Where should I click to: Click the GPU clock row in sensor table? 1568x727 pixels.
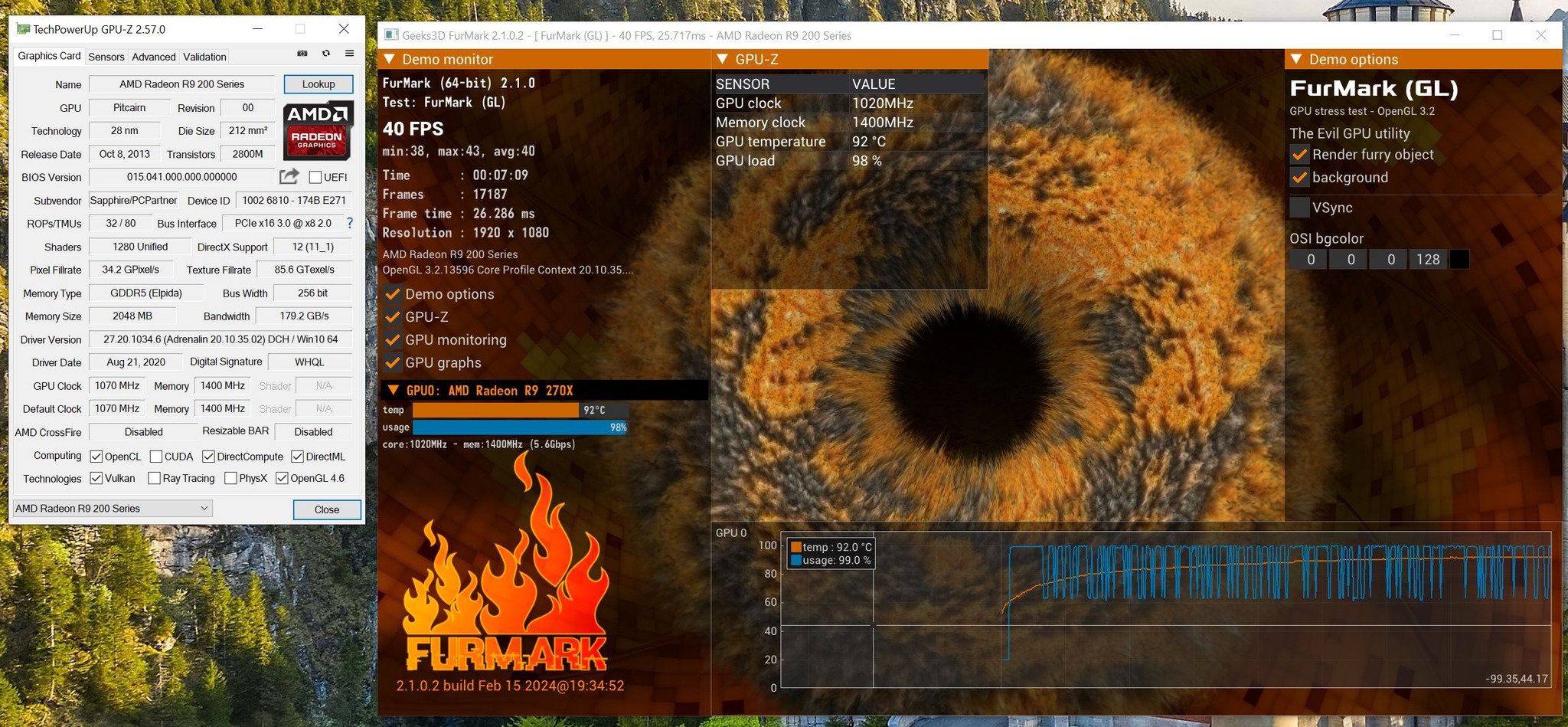[x=849, y=103]
